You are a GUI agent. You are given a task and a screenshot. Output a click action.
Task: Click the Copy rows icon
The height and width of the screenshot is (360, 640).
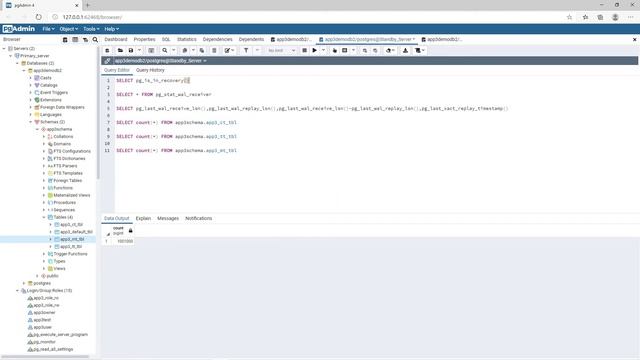click(x=184, y=50)
